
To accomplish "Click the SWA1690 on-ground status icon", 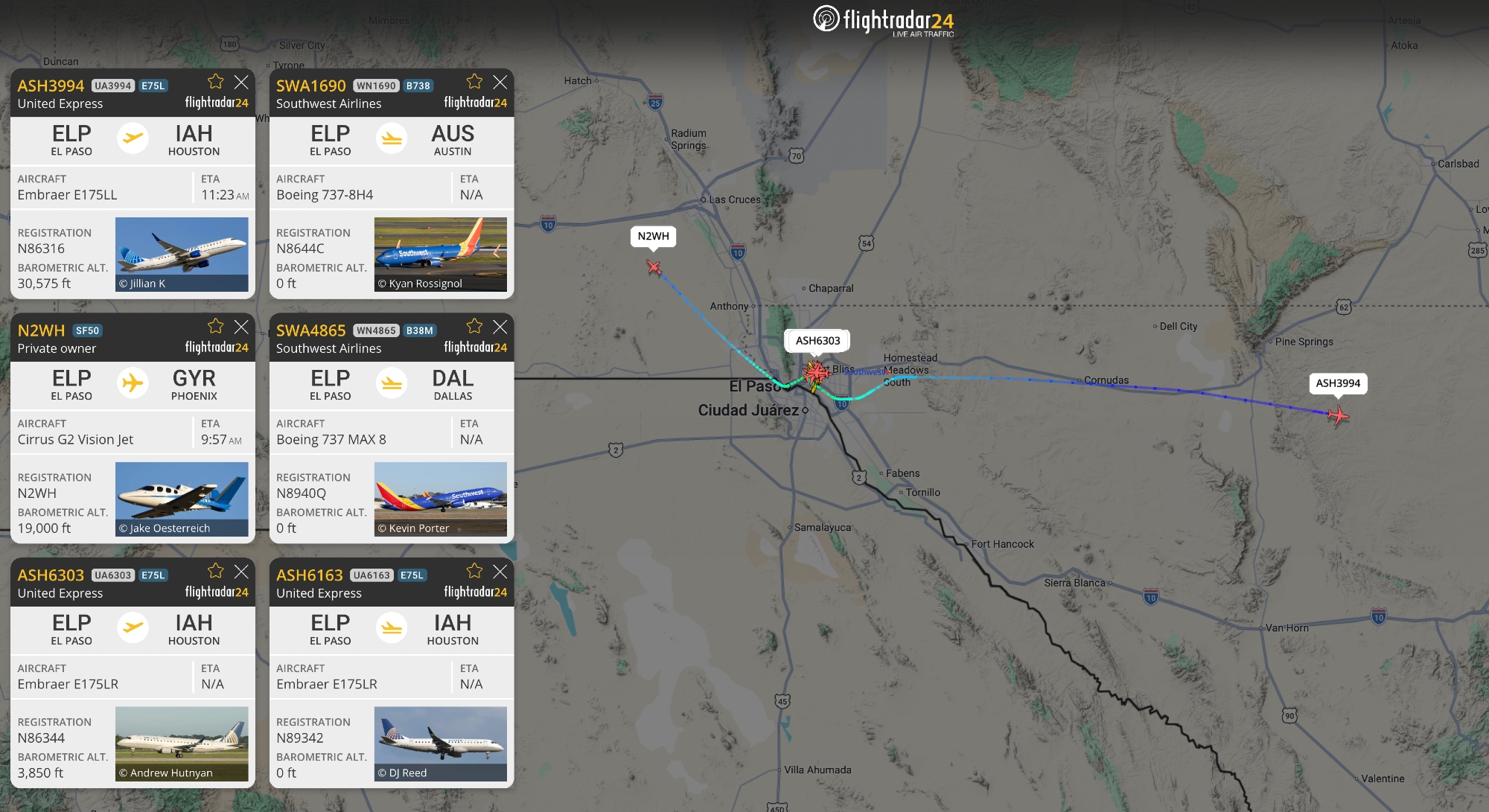I will pyautogui.click(x=392, y=138).
